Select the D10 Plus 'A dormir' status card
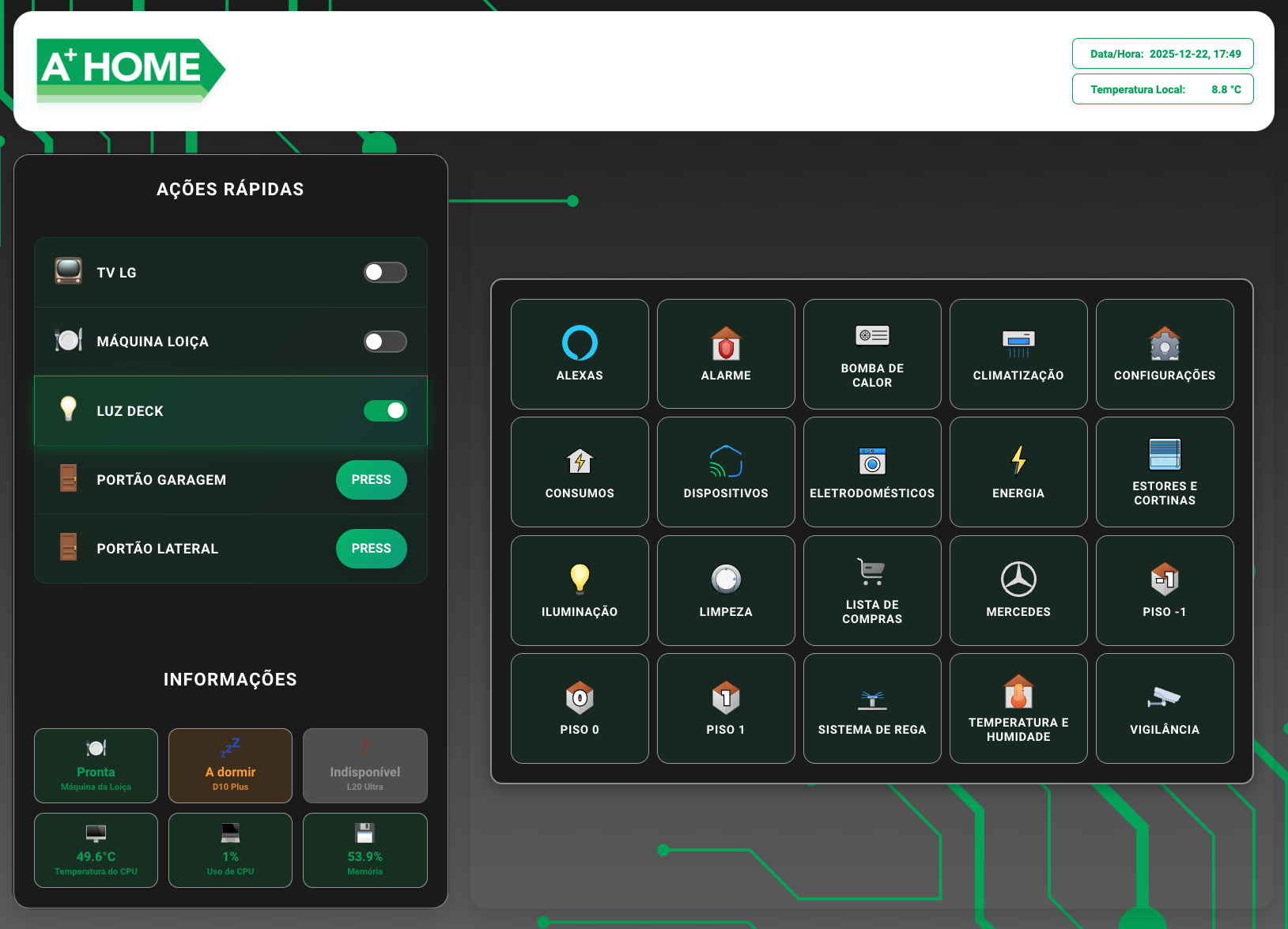Screen dimensions: 1288x929 230,765
